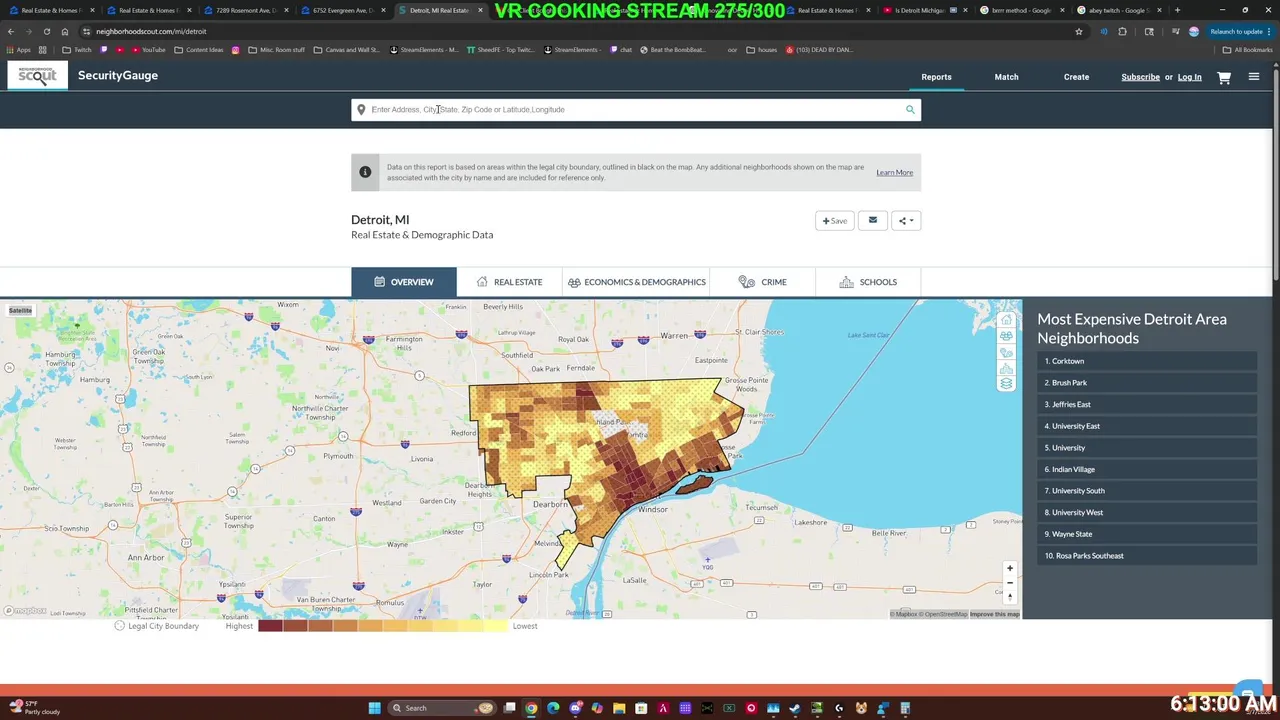Click the email report envelope button
The image size is (1280, 720).
tap(873, 220)
